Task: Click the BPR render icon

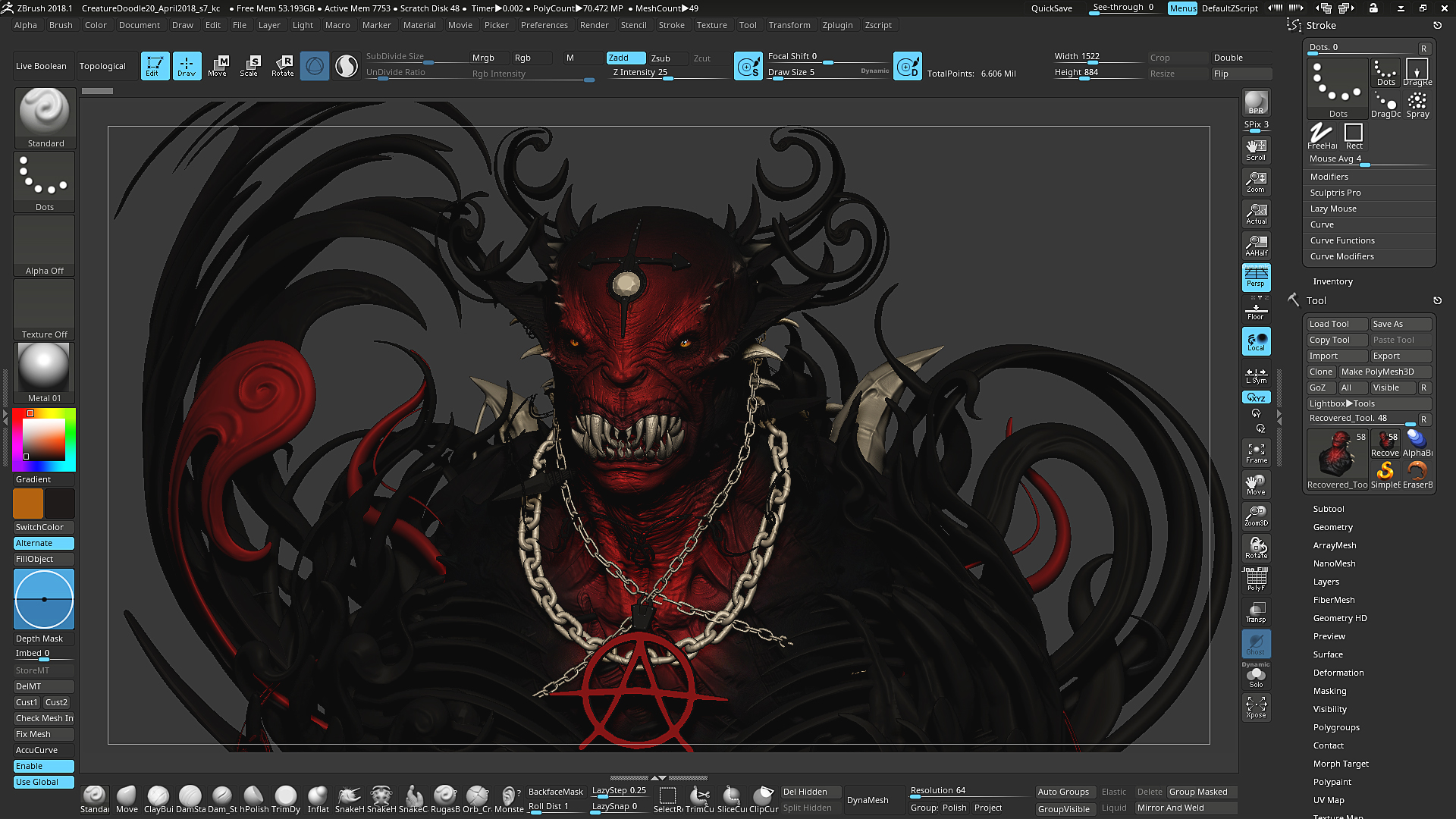Action: pos(1256,102)
